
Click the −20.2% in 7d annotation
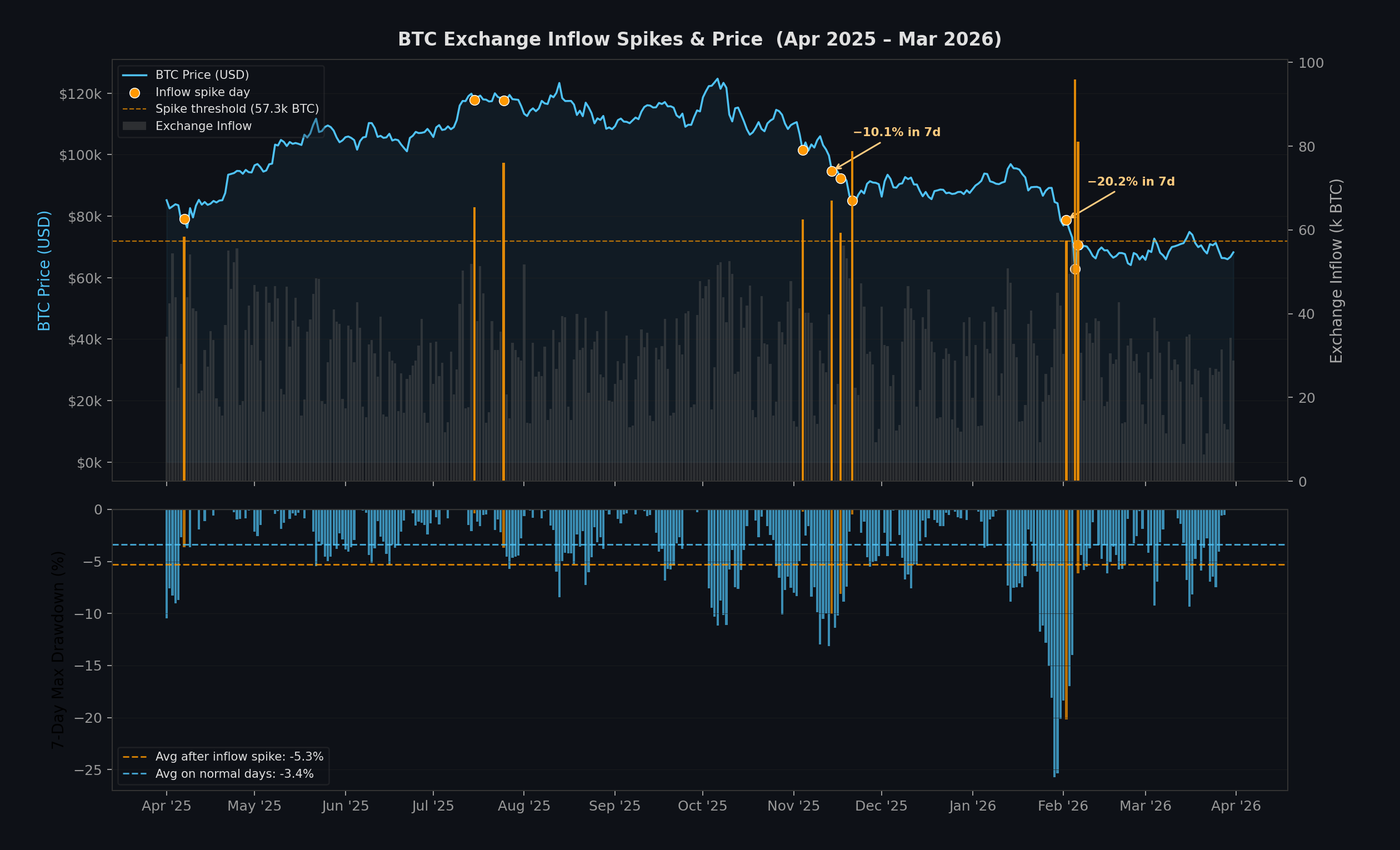click(x=1131, y=182)
